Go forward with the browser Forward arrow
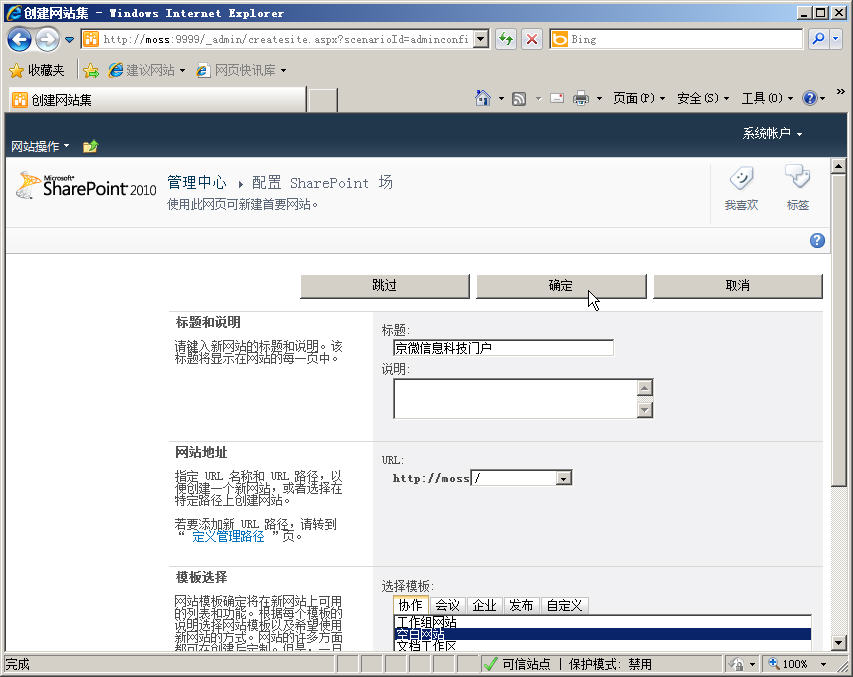Viewport: 853px width, 677px height. (48, 39)
